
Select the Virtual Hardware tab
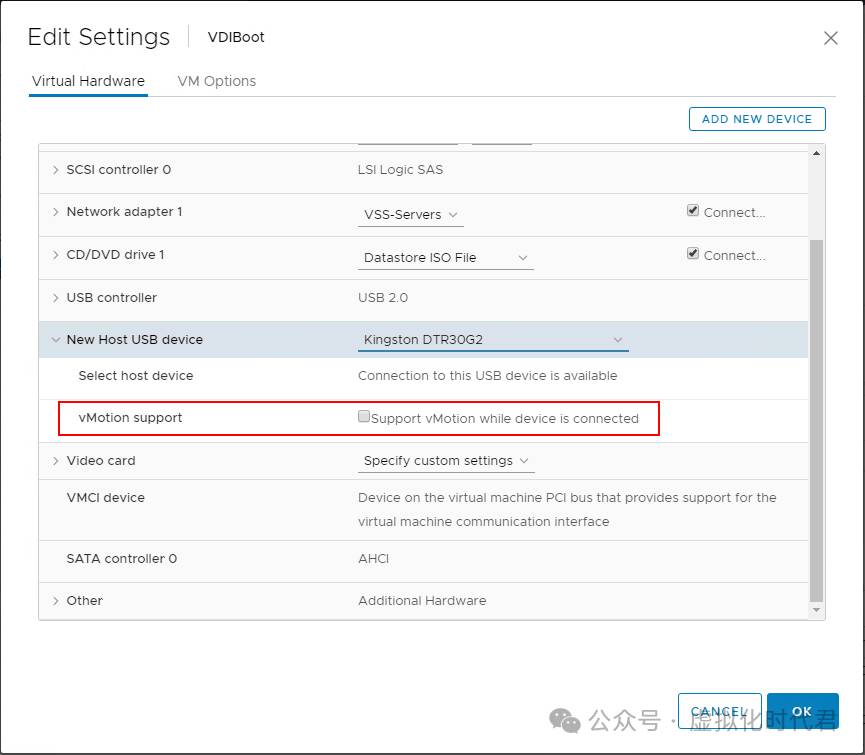(88, 81)
